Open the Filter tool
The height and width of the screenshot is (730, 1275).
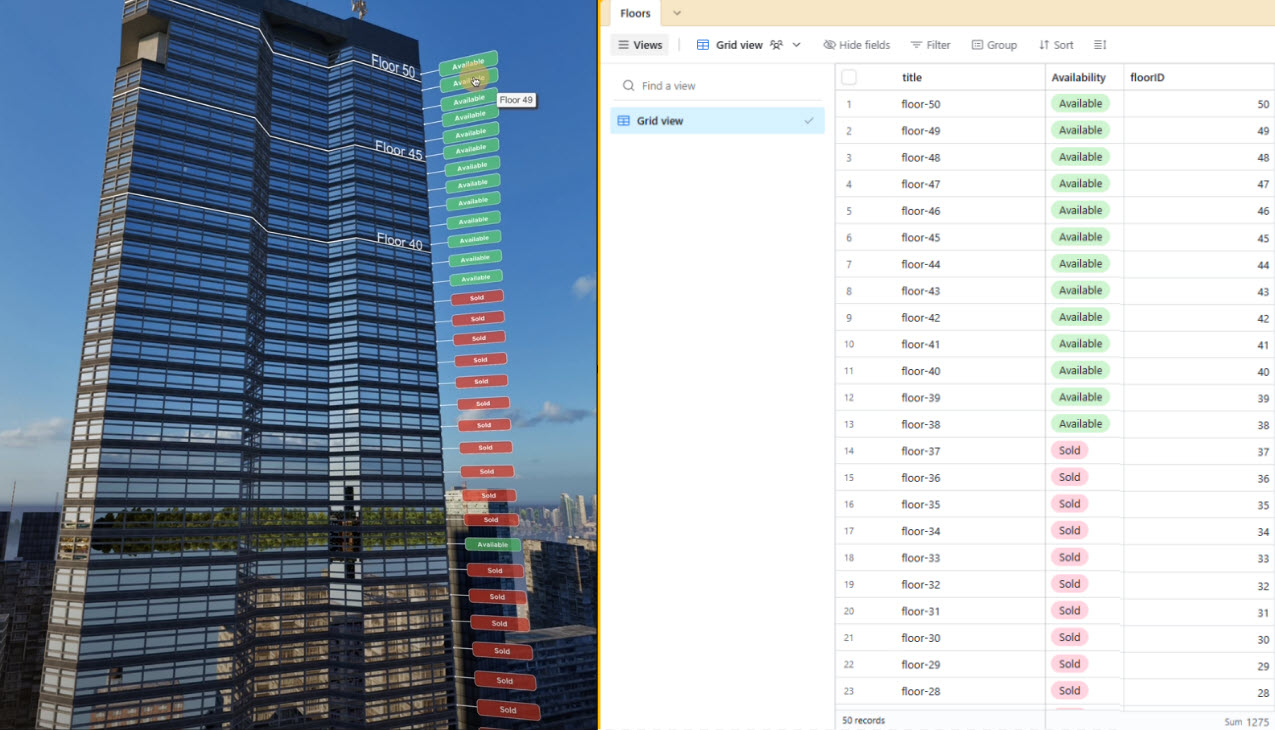tap(930, 45)
